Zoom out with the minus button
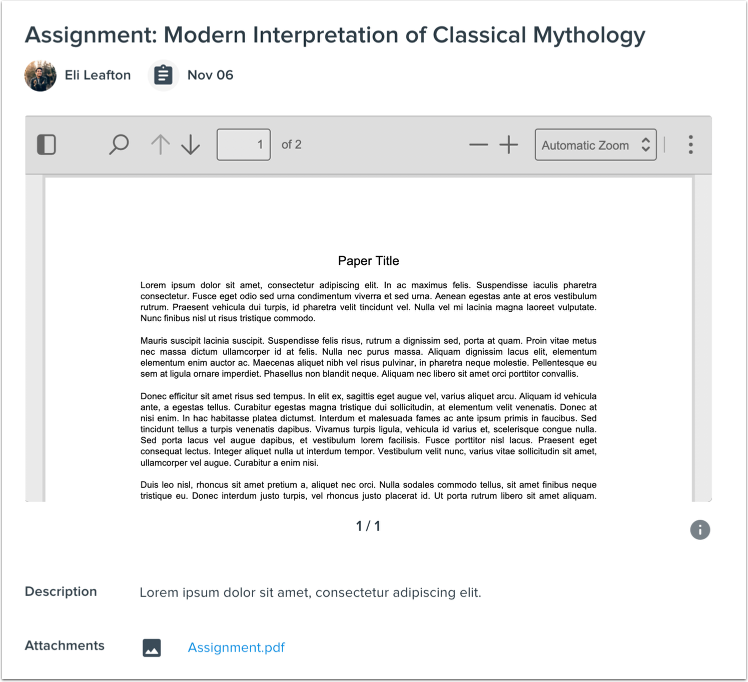The height and width of the screenshot is (682, 748). pos(478,145)
